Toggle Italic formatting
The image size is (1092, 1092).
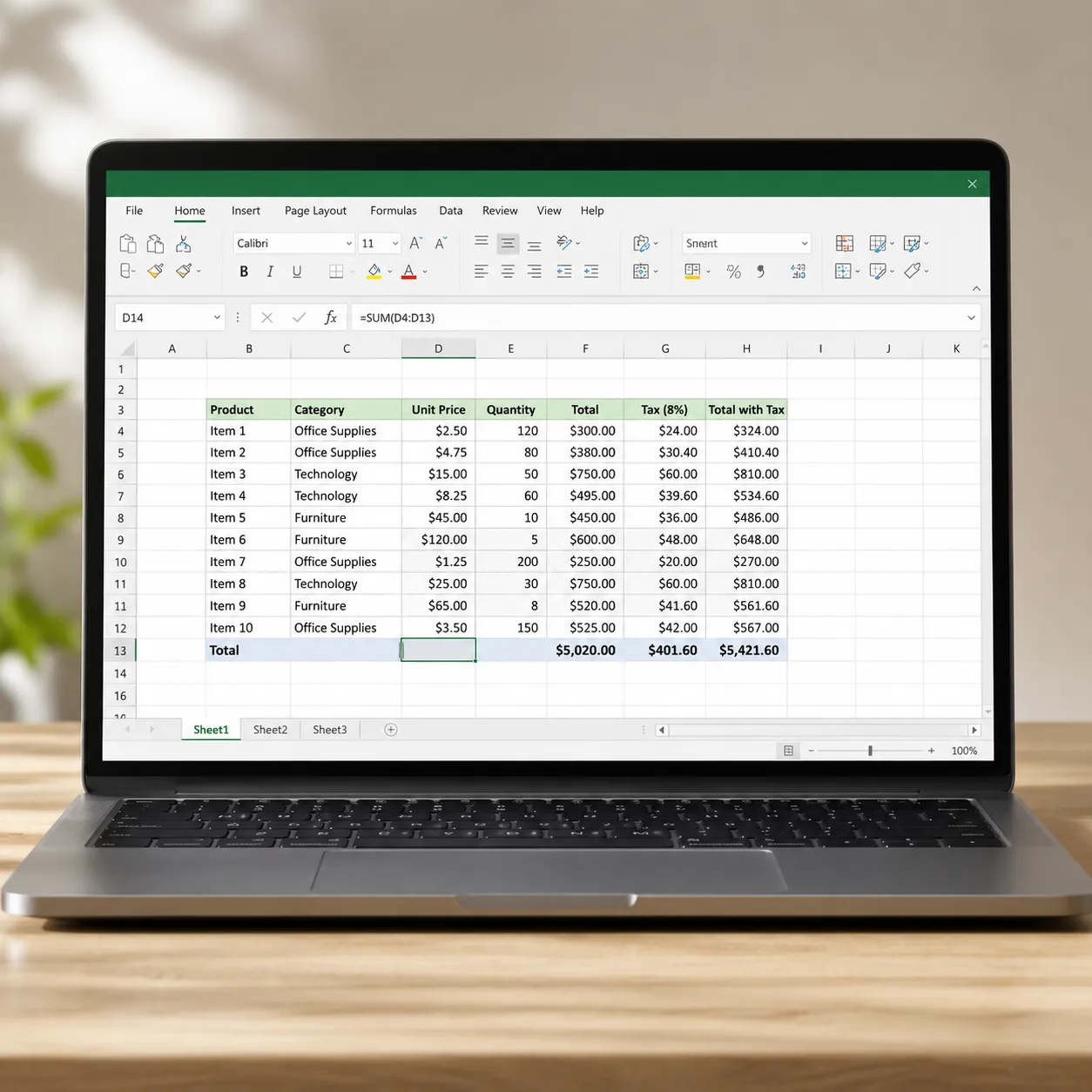coord(270,272)
